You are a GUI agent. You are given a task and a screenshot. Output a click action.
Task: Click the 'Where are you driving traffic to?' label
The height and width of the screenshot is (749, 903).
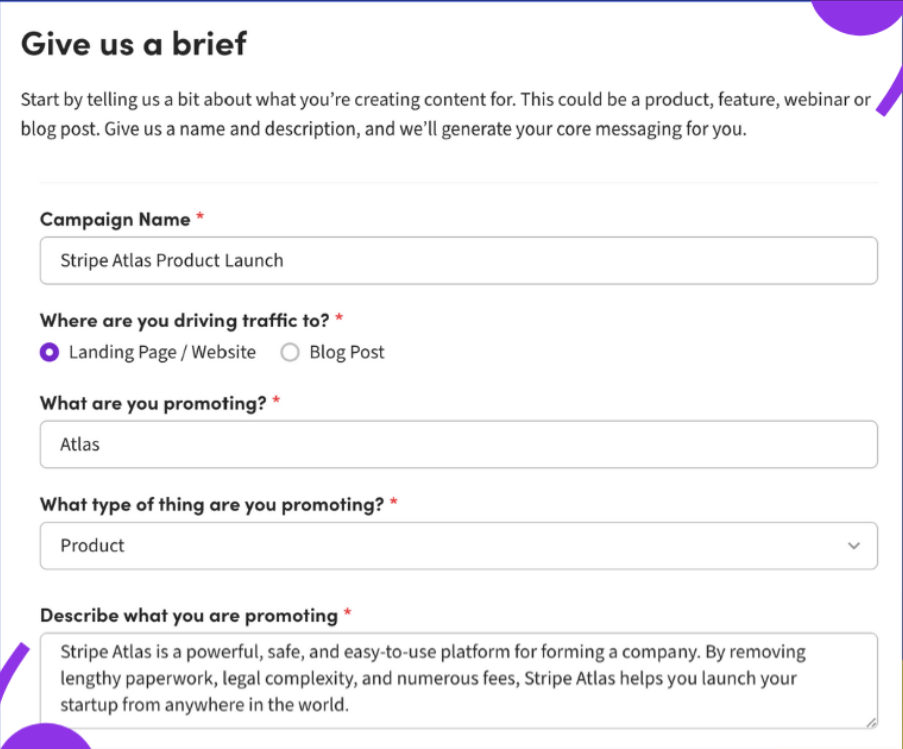point(185,320)
